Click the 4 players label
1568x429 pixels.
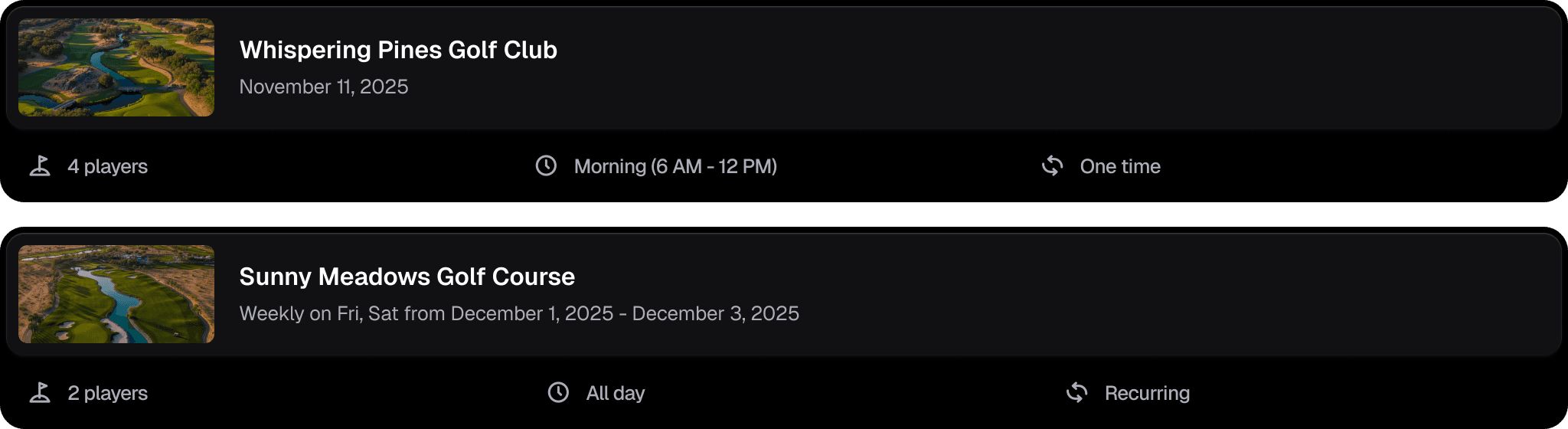coord(108,166)
